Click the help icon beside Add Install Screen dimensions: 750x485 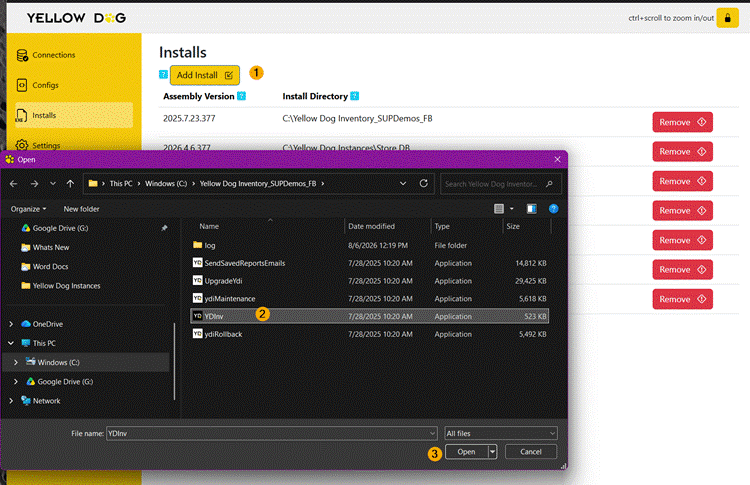[163, 75]
